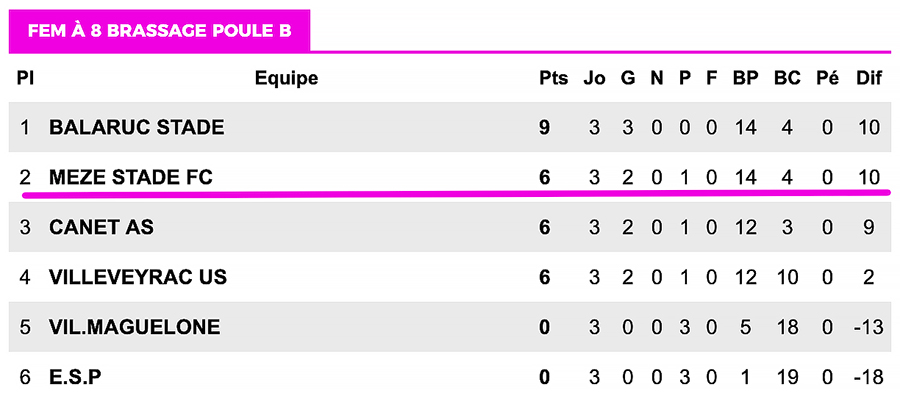
Task: Click the Pé column header
Action: click(x=827, y=78)
